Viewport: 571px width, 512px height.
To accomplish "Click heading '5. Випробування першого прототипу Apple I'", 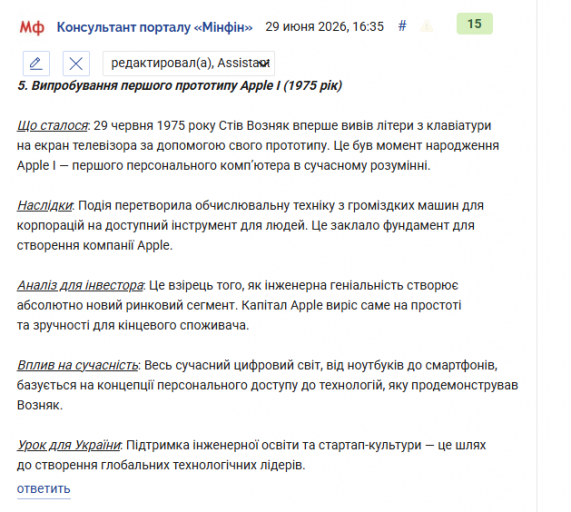I will 149,86.
